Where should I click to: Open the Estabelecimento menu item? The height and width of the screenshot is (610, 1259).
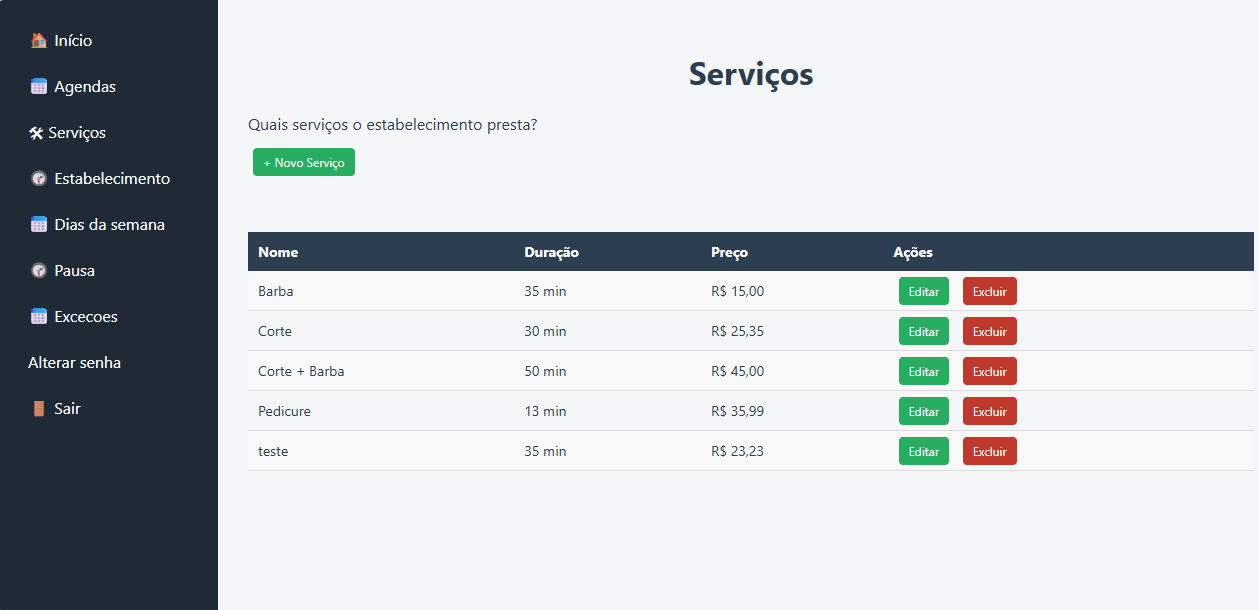pos(112,179)
